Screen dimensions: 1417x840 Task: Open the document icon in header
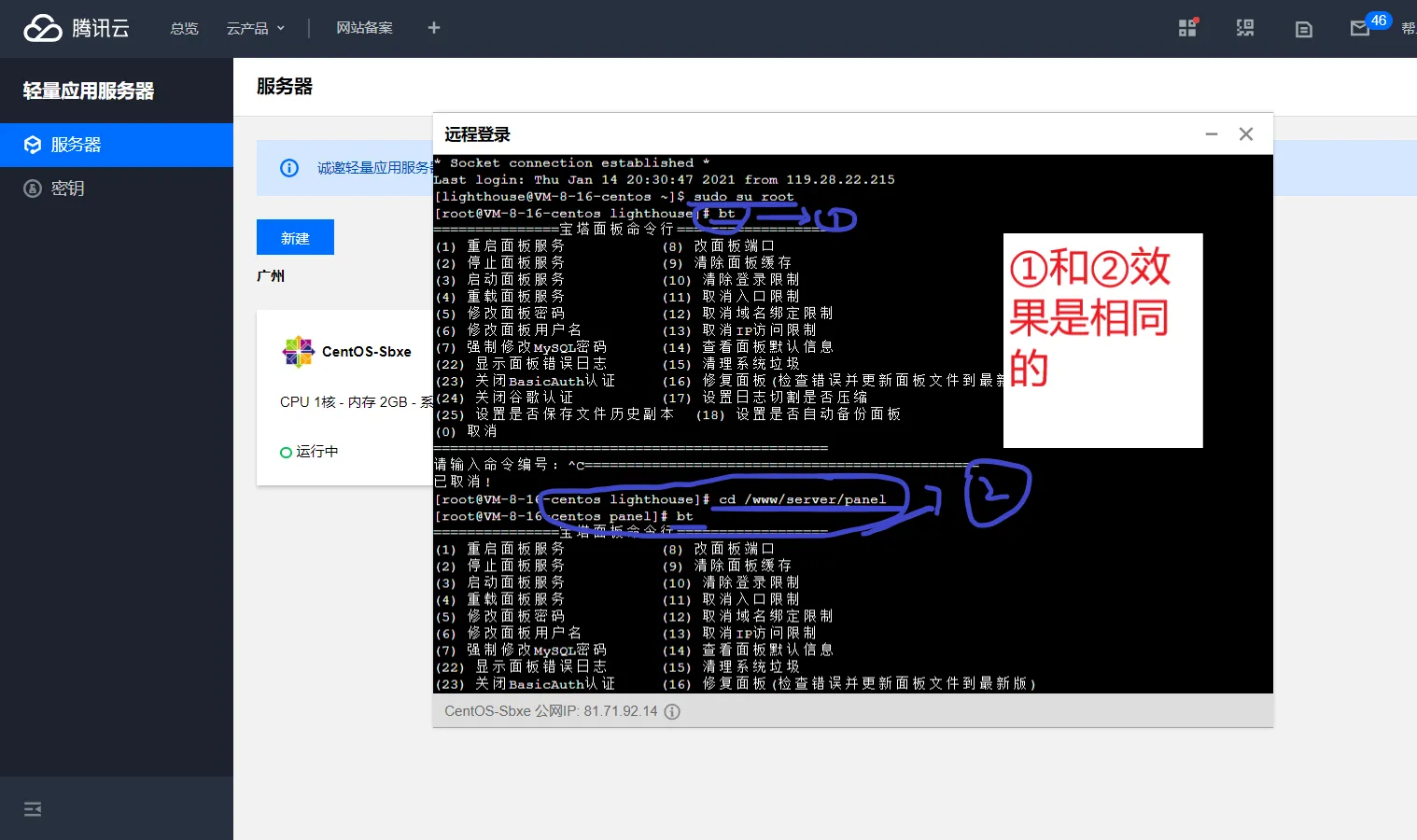[1303, 29]
